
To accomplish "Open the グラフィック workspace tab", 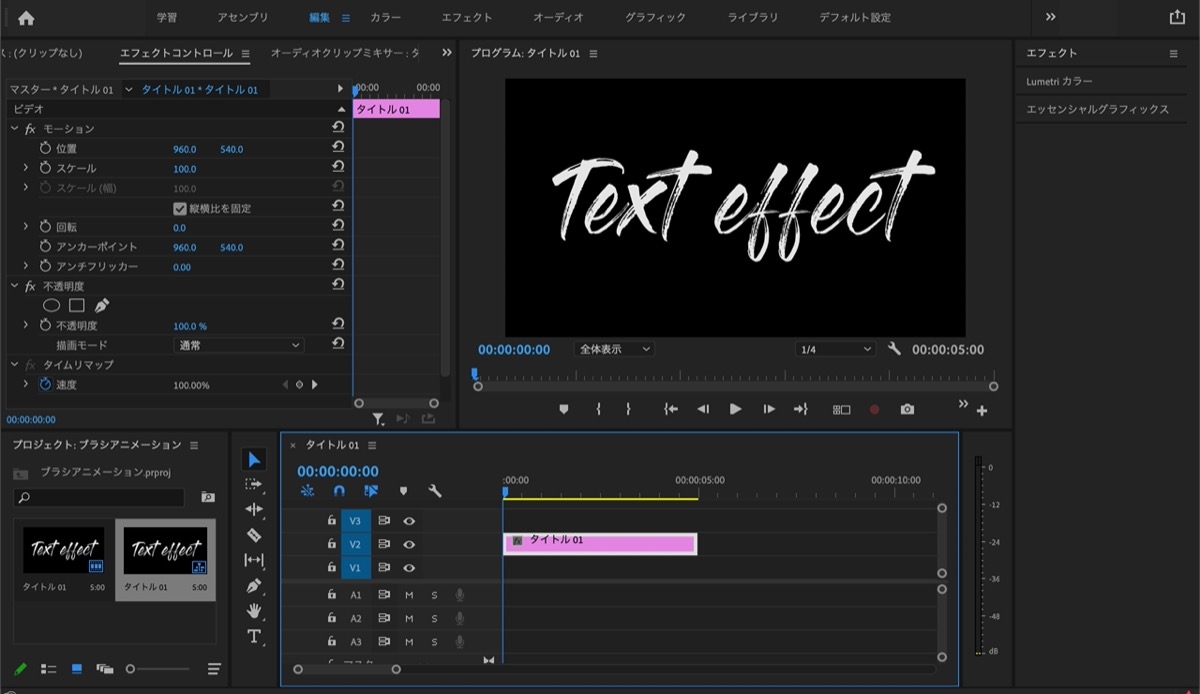I will click(656, 18).
